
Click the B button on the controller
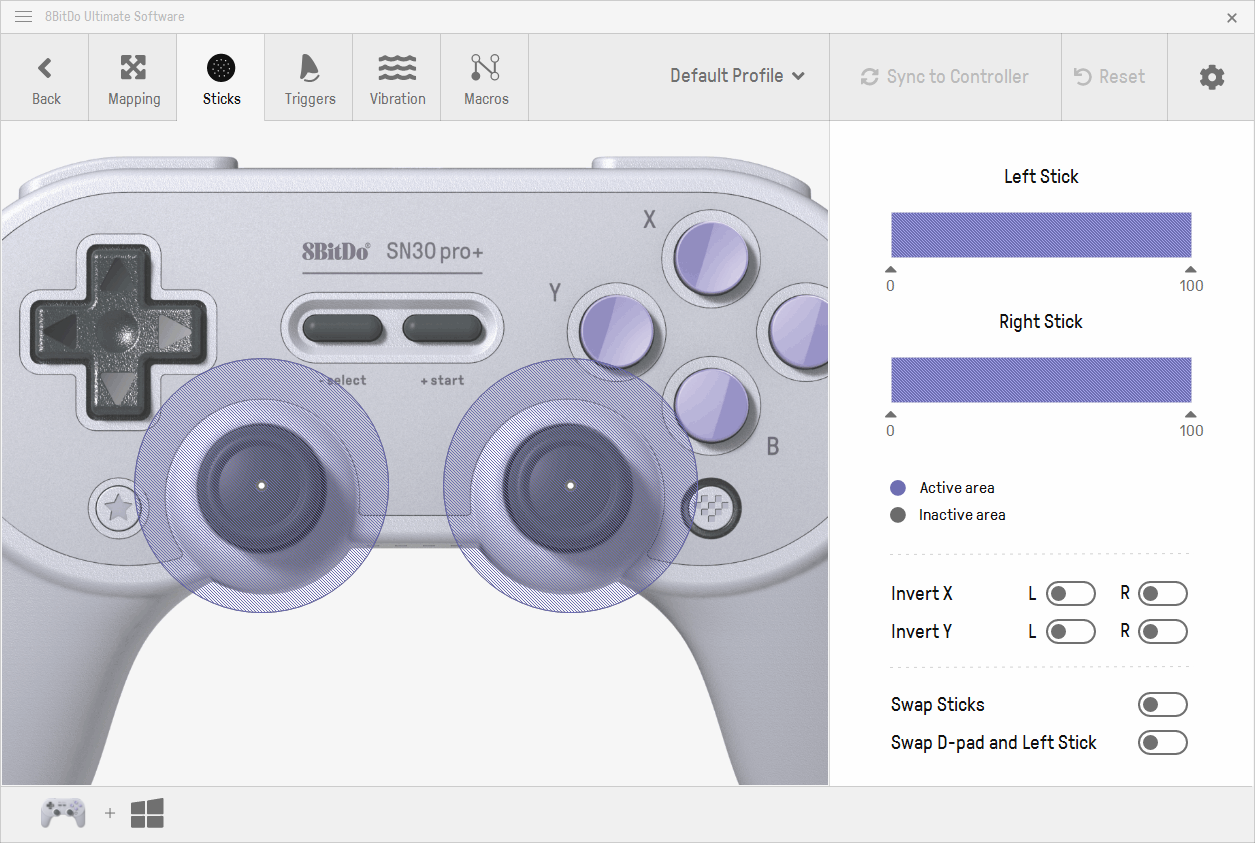711,405
